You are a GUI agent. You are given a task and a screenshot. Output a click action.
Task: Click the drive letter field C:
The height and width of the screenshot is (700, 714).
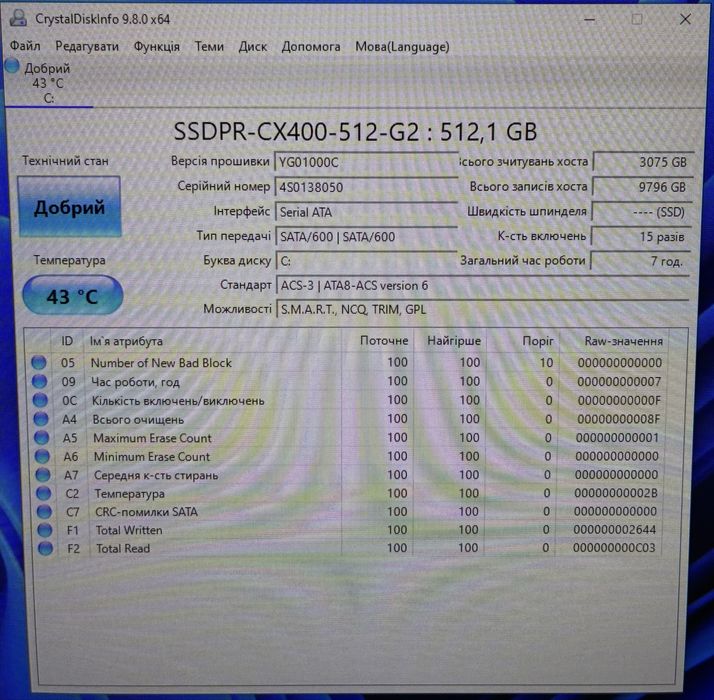[366, 261]
